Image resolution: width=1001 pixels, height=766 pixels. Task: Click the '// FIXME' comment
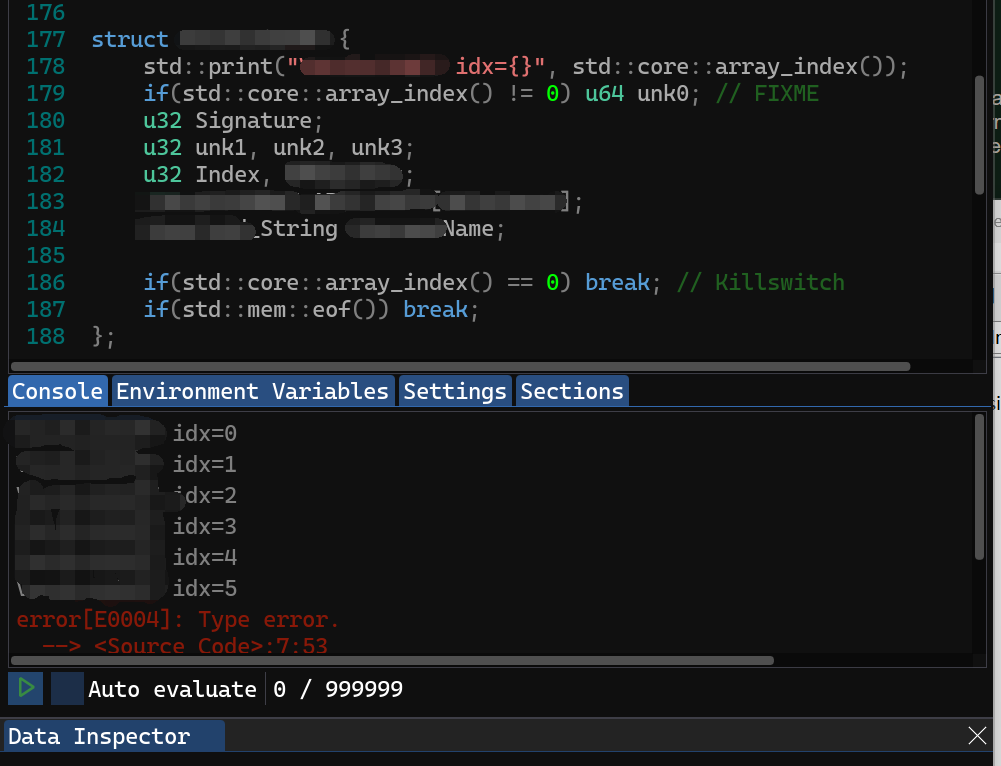[x=767, y=94]
